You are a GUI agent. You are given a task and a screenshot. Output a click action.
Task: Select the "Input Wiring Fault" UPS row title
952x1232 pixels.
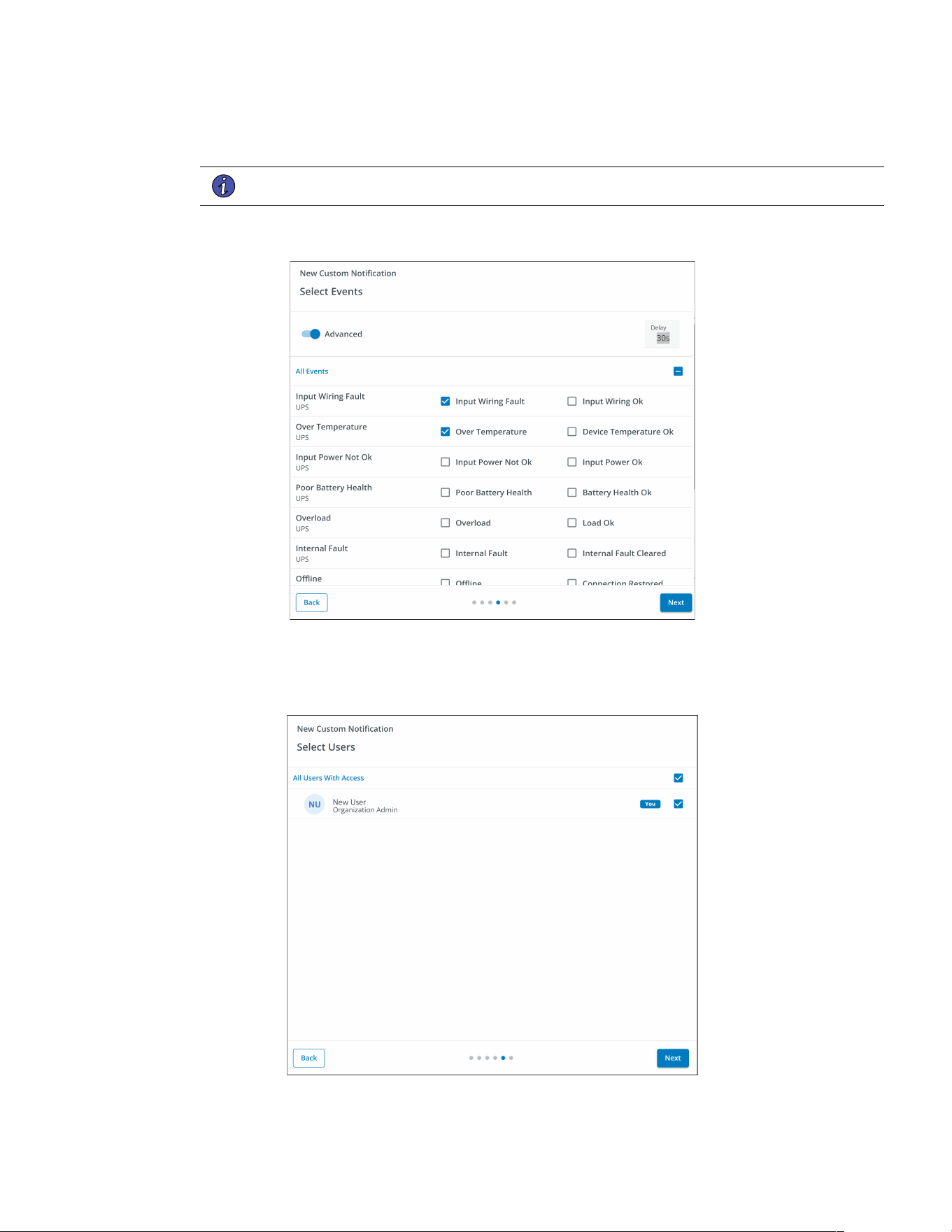(330, 397)
